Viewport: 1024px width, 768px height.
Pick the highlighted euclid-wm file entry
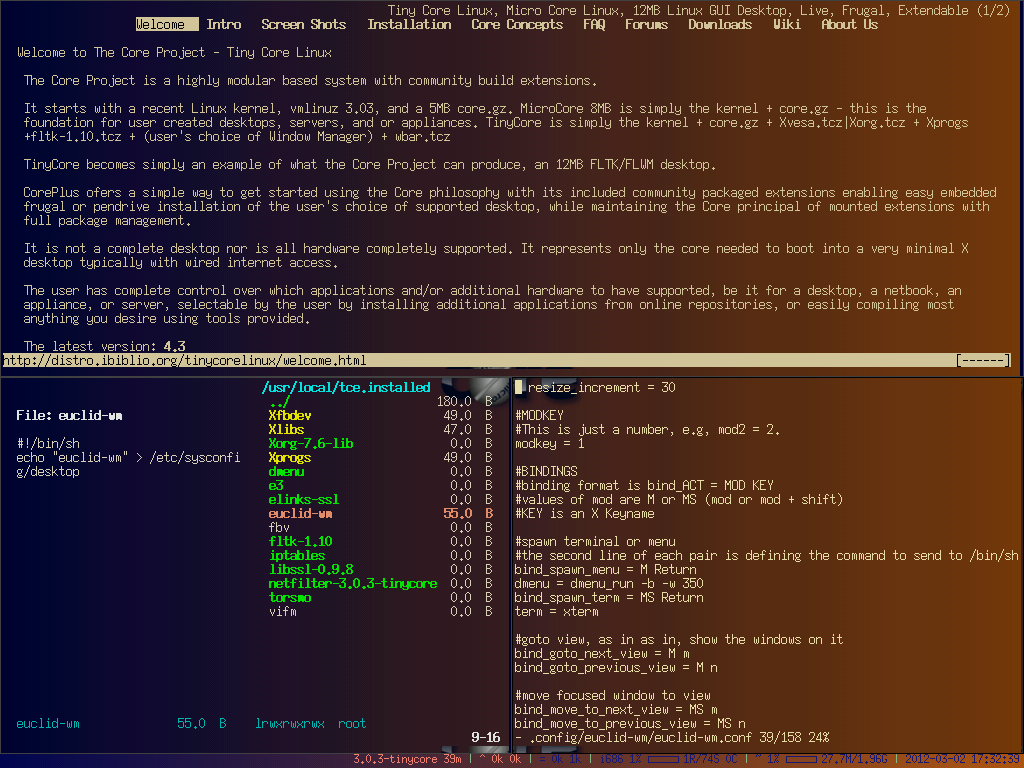click(300, 513)
